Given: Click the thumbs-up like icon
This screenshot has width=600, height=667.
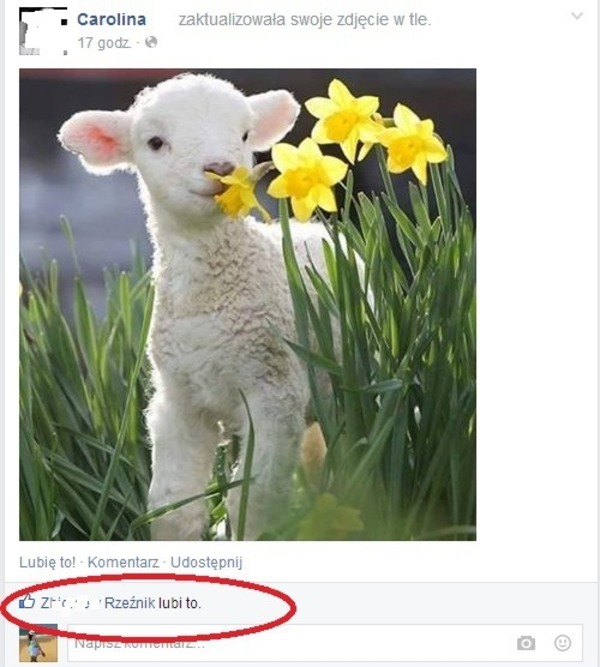Looking at the screenshot, I should pyautogui.click(x=27, y=601).
